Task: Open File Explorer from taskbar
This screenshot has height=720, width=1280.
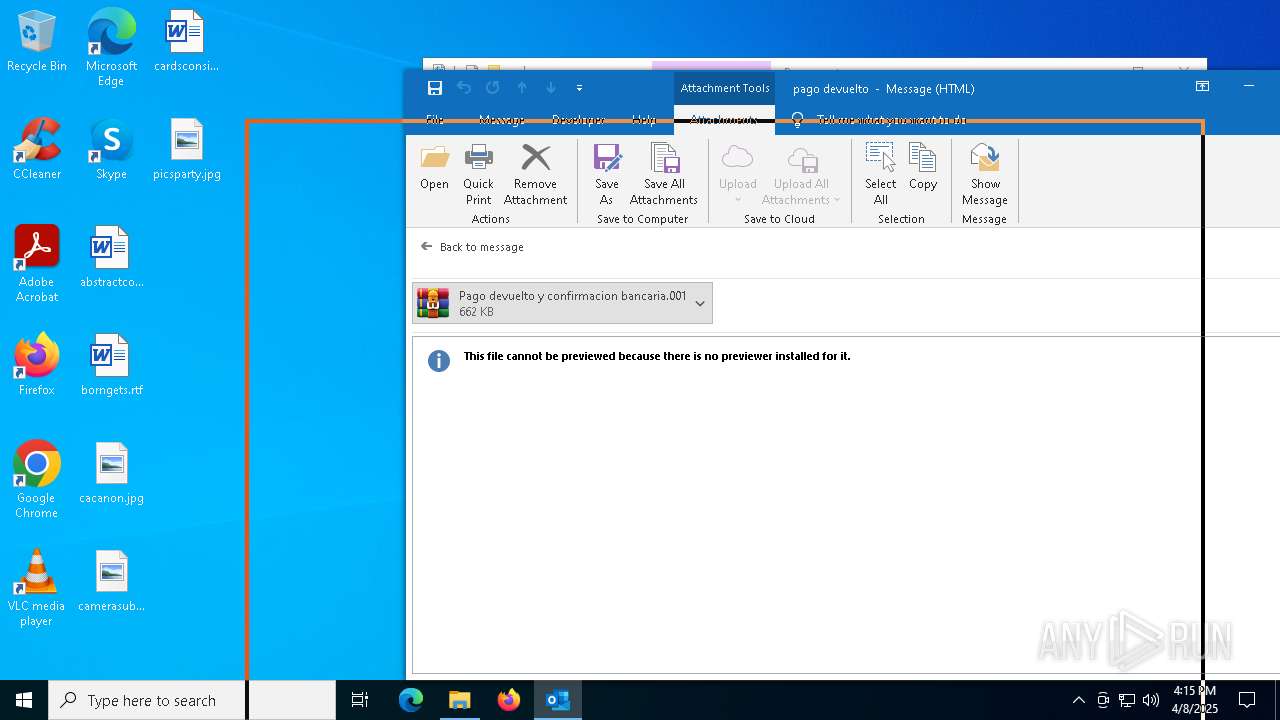Action: tap(460, 700)
